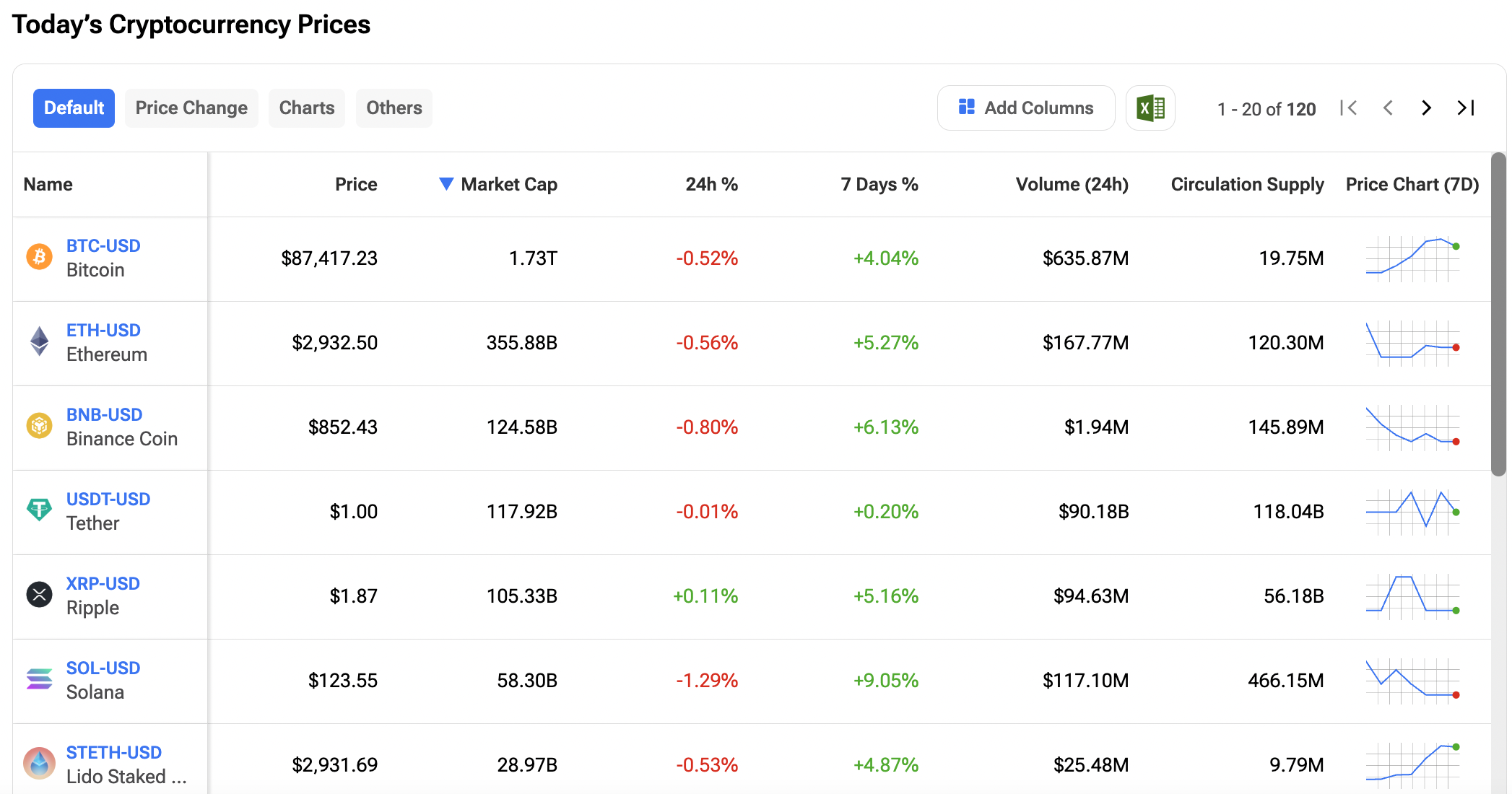Click the Ripple XRP logo icon
This screenshot has width=1512, height=794.
point(40,595)
